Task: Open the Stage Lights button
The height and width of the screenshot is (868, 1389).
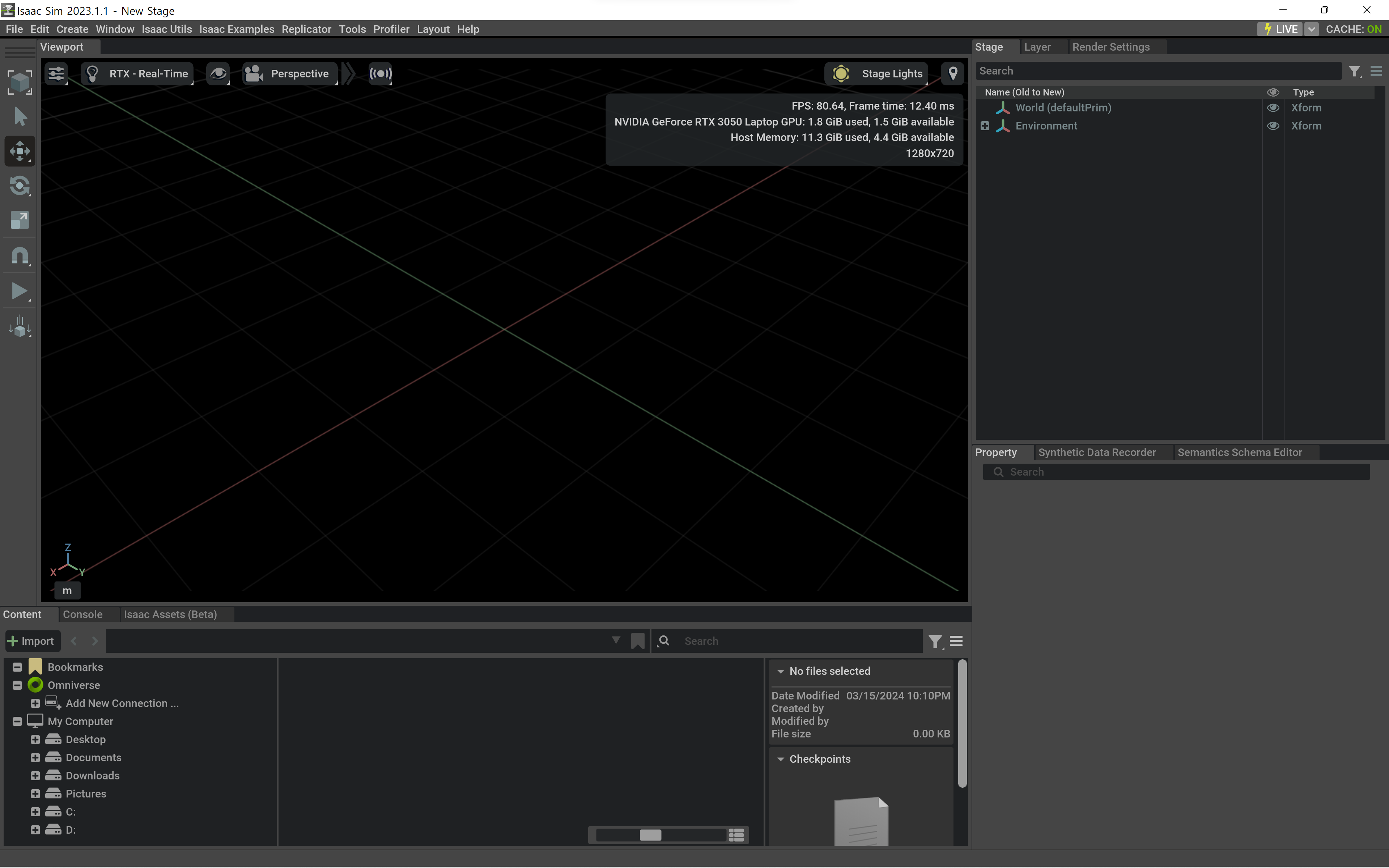Action: pyautogui.click(x=876, y=73)
